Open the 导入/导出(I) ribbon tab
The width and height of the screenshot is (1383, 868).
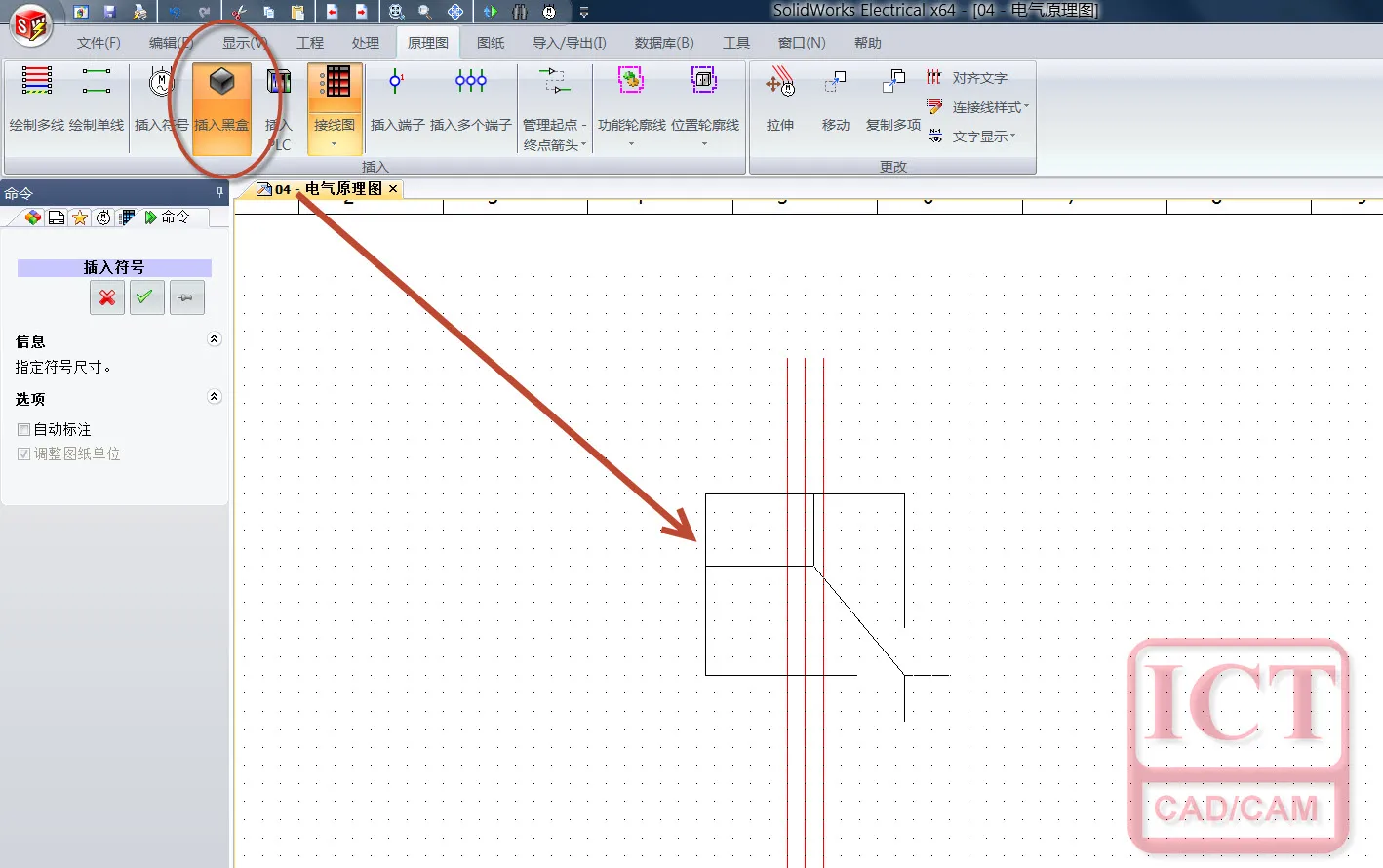coord(570,43)
